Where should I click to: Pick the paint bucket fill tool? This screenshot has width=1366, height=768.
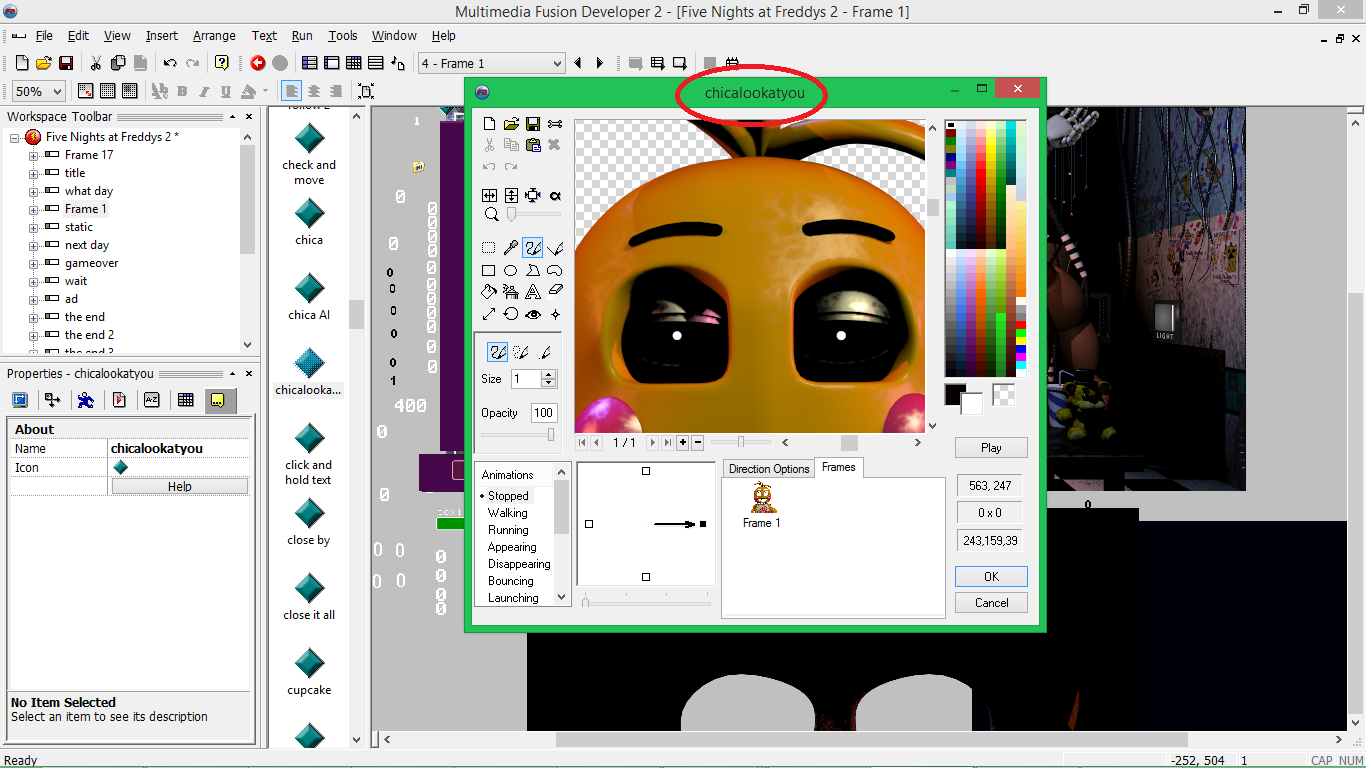click(x=489, y=292)
